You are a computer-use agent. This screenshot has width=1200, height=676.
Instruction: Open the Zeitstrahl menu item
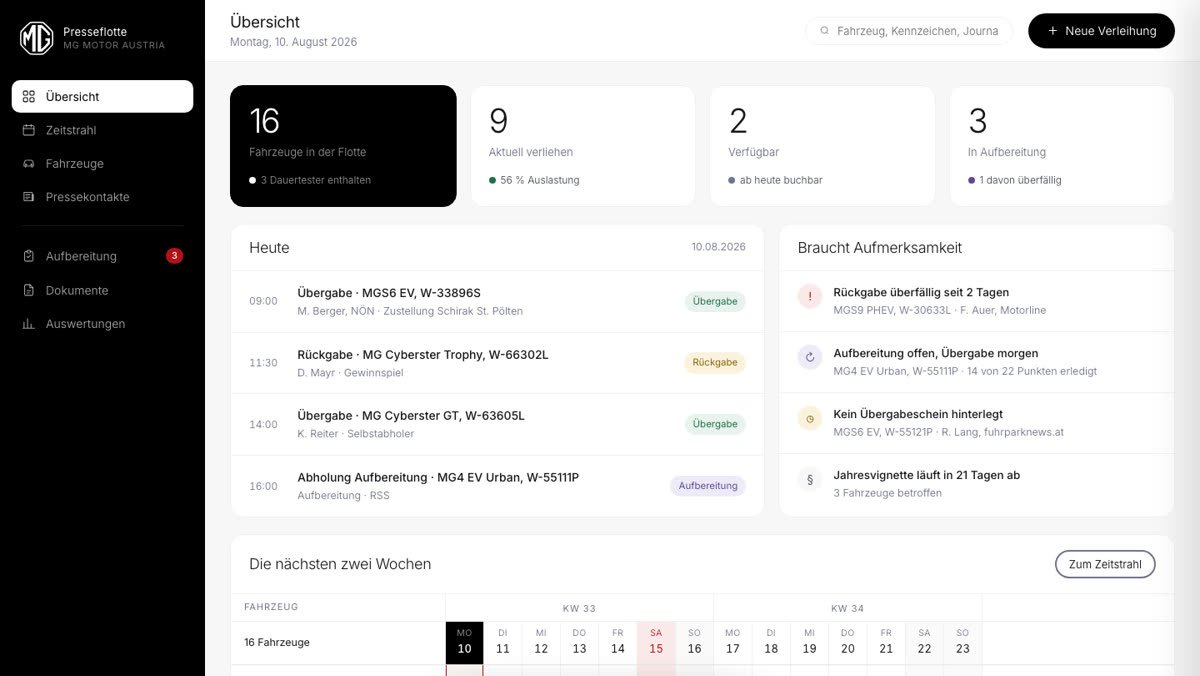102,130
